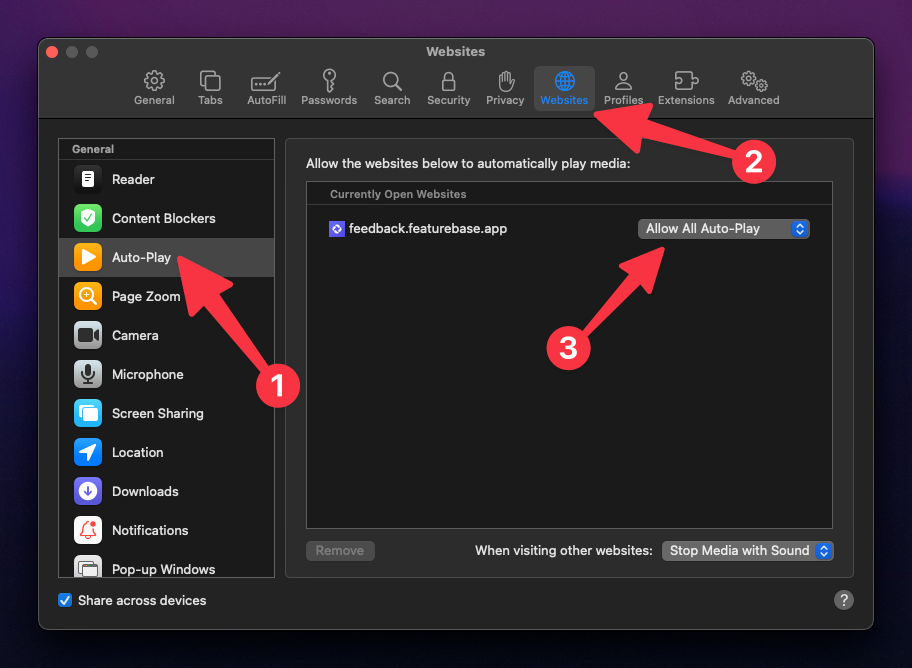Click the green Content Blockers shield icon
The height and width of the screenshot is (668, 912).
click(x=88, y=218)
